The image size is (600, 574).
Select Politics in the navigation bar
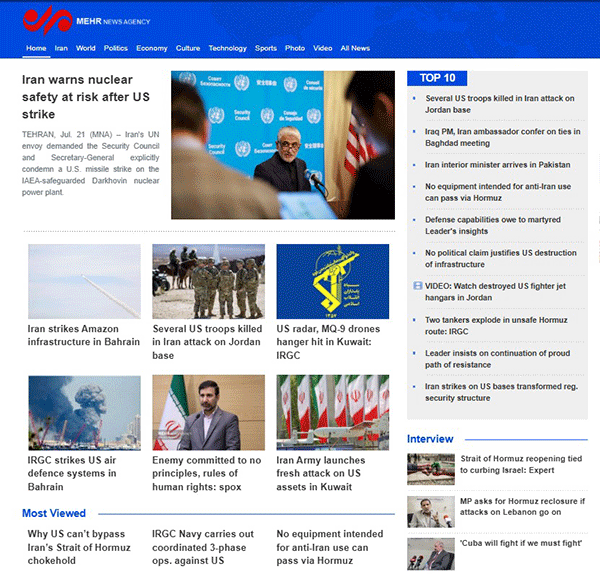coord(116,48)
